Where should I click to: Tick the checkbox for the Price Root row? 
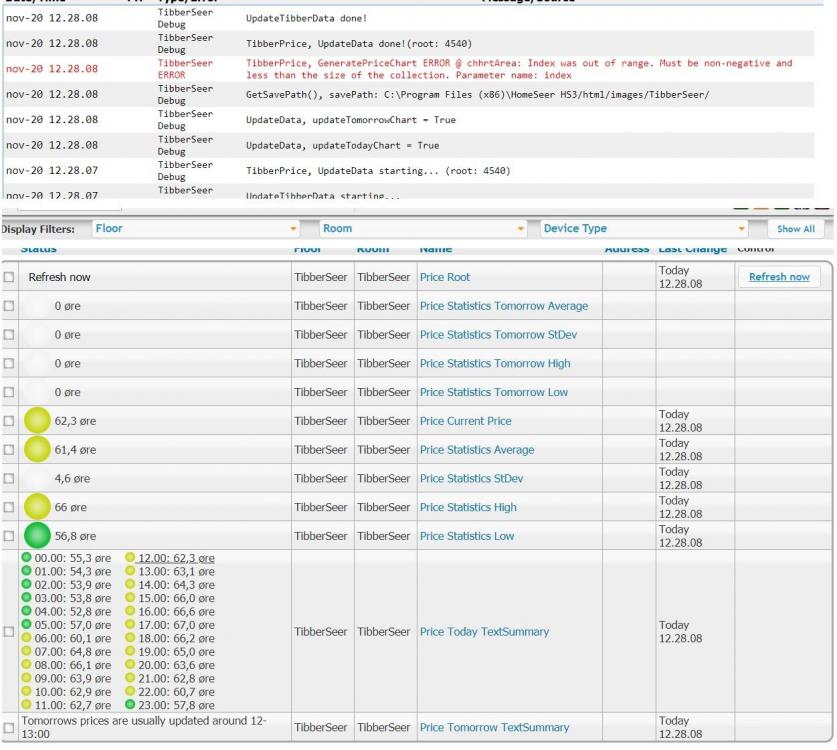(9, 277)
